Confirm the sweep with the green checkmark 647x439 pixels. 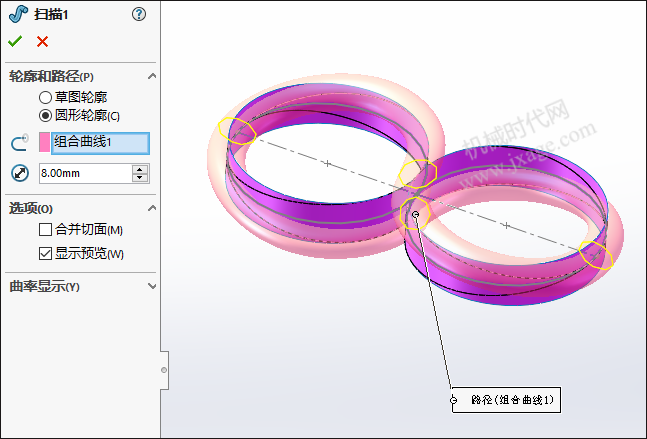(x=15, y=41)
